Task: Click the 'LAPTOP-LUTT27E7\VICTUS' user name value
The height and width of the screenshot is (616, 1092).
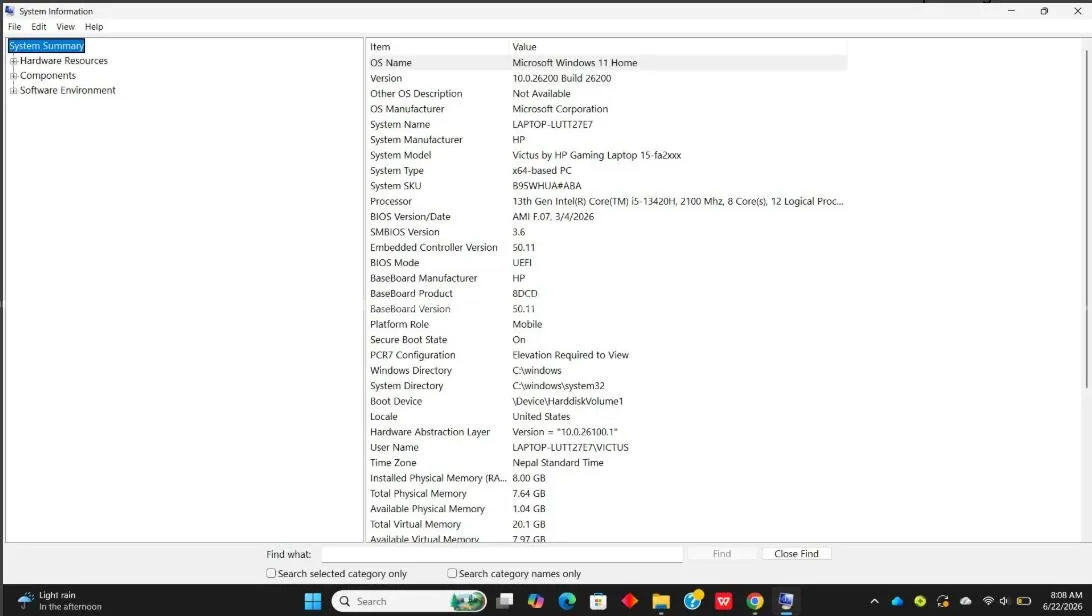Action: pos(570,448)
